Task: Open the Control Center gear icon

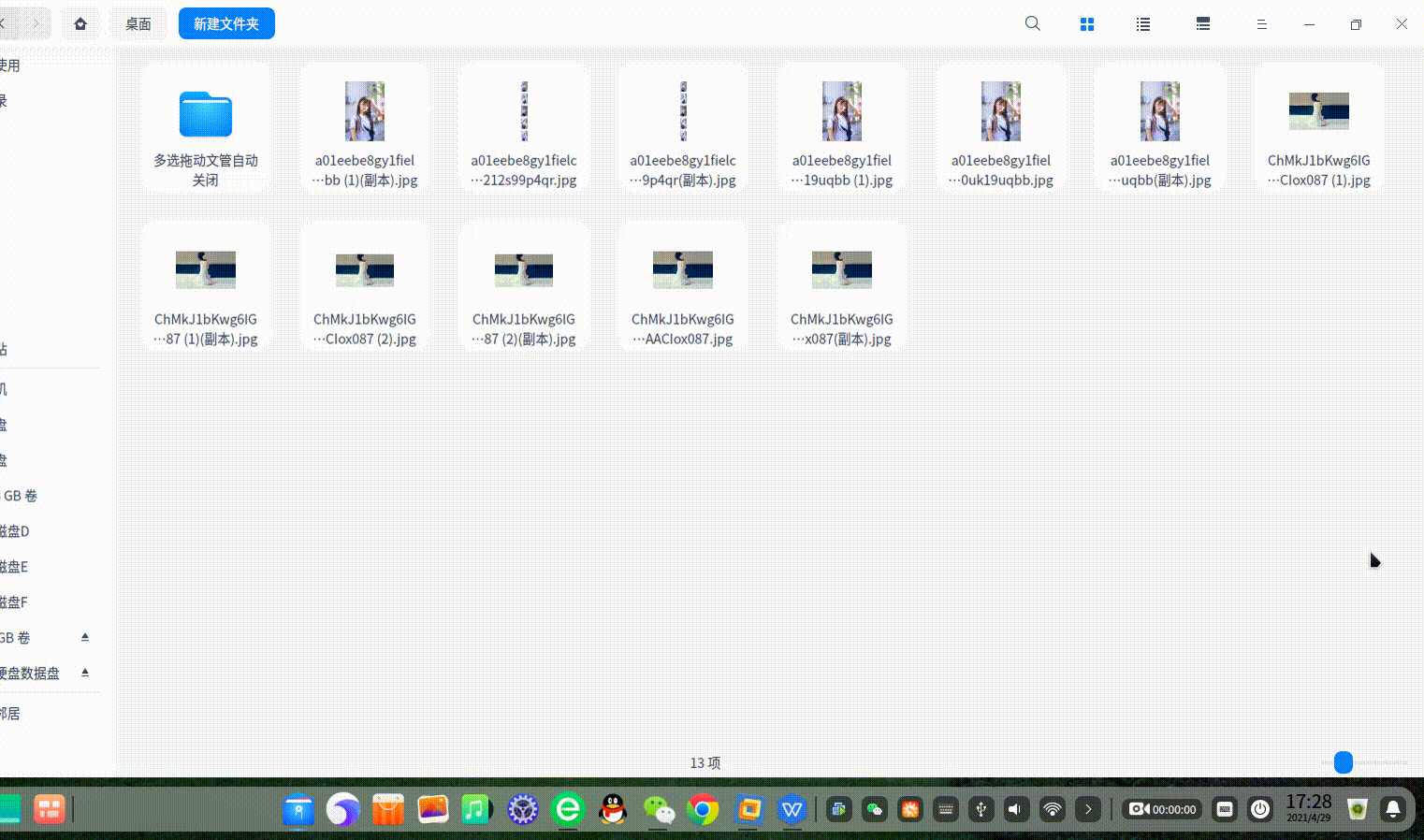Action: click(523, 809)
